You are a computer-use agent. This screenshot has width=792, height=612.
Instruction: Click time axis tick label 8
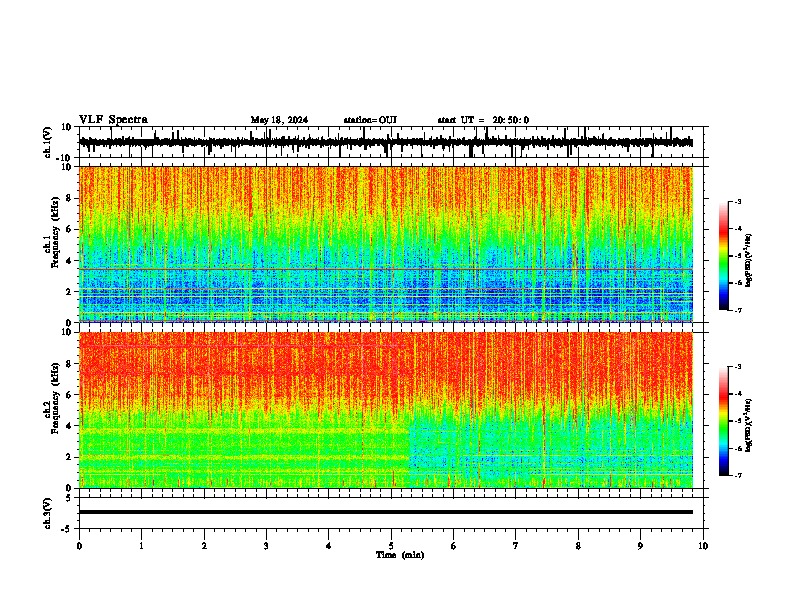coord(578,546)
